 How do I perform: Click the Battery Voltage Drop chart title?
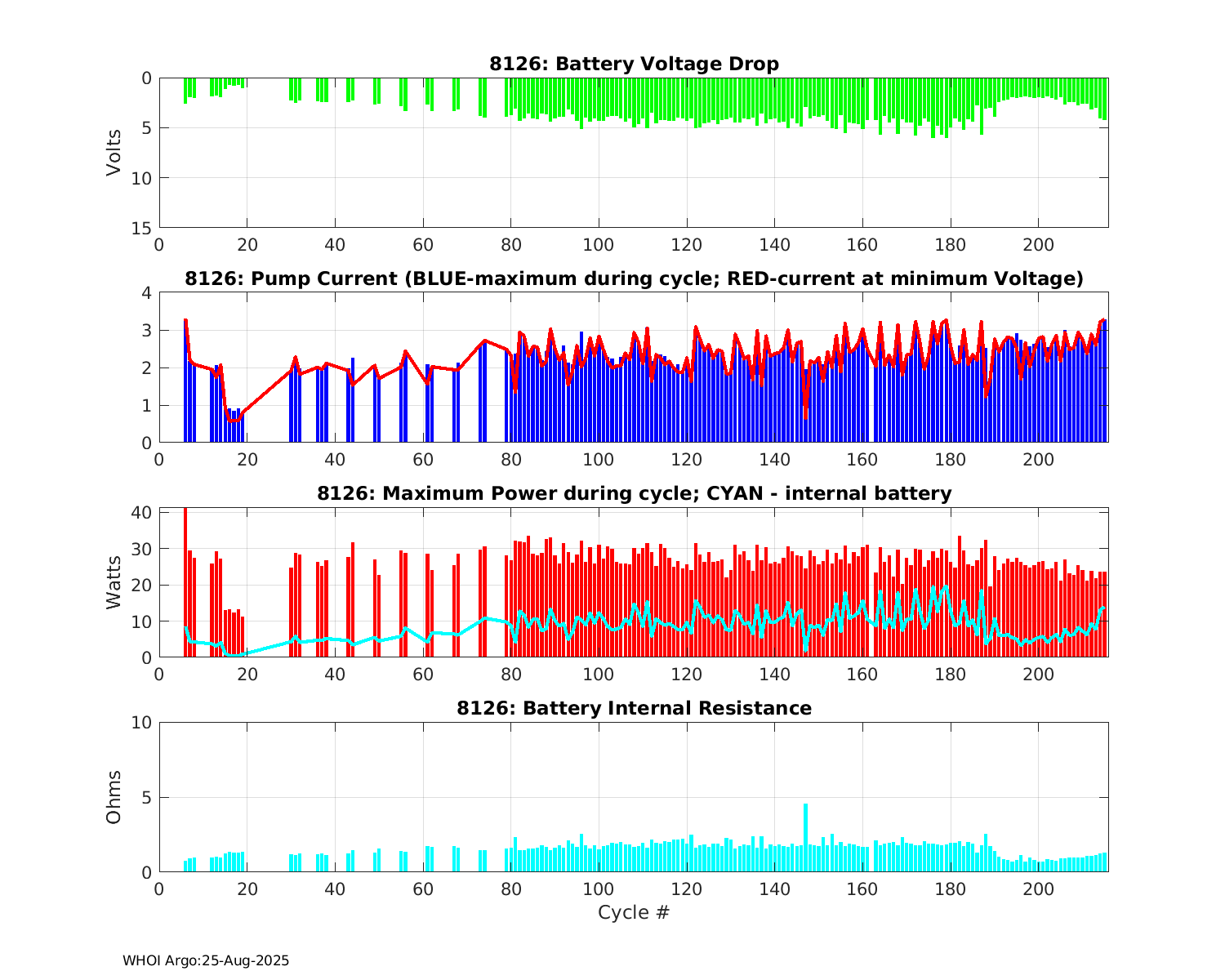click(634, 65)
